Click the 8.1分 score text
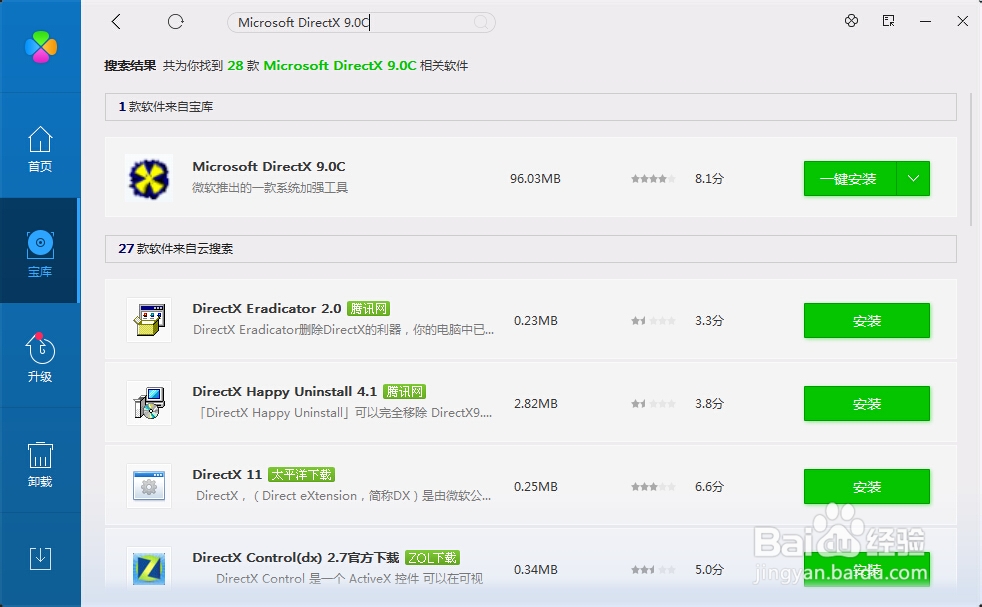Screen dimensions: 982x607 click(x=709, y=179)
